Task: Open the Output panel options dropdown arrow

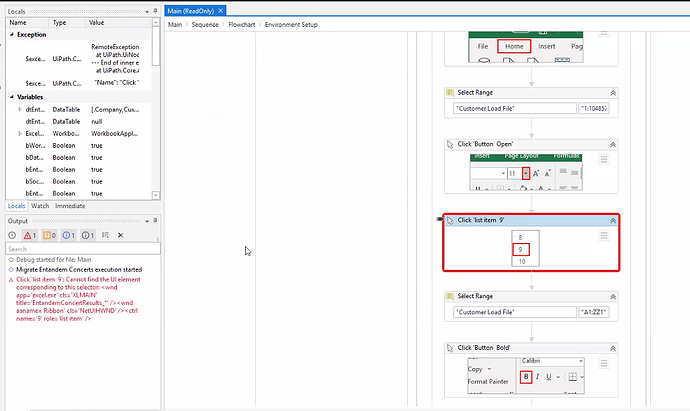Action: [x=147, y=221]
